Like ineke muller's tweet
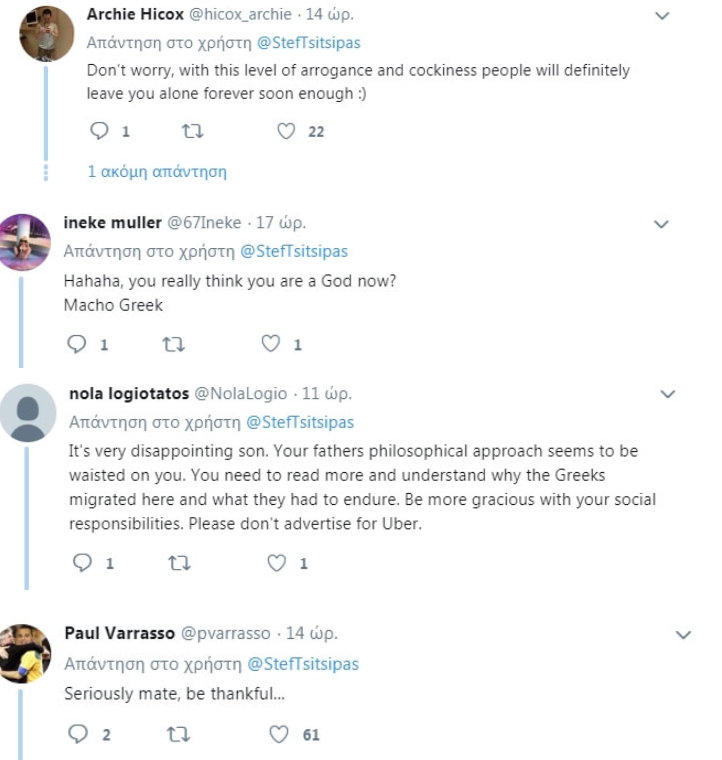 [270, 344]
